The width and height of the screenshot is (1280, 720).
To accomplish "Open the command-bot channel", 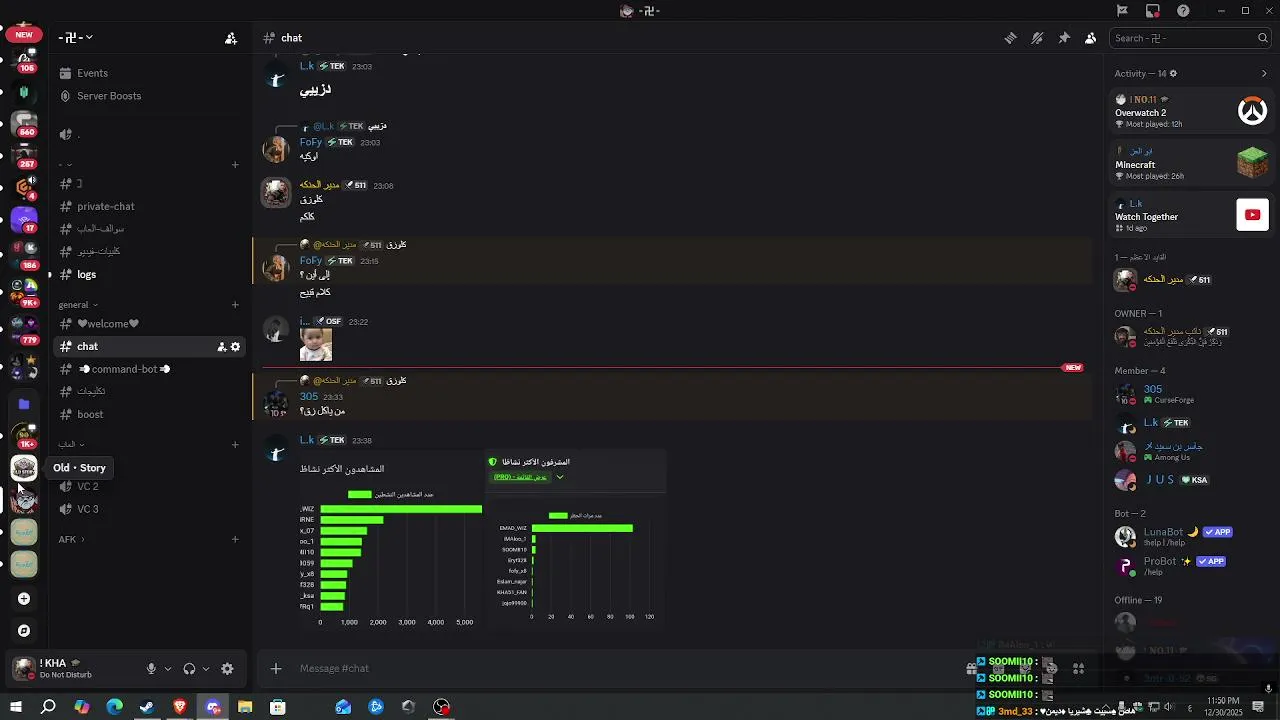I will (150, 369).
